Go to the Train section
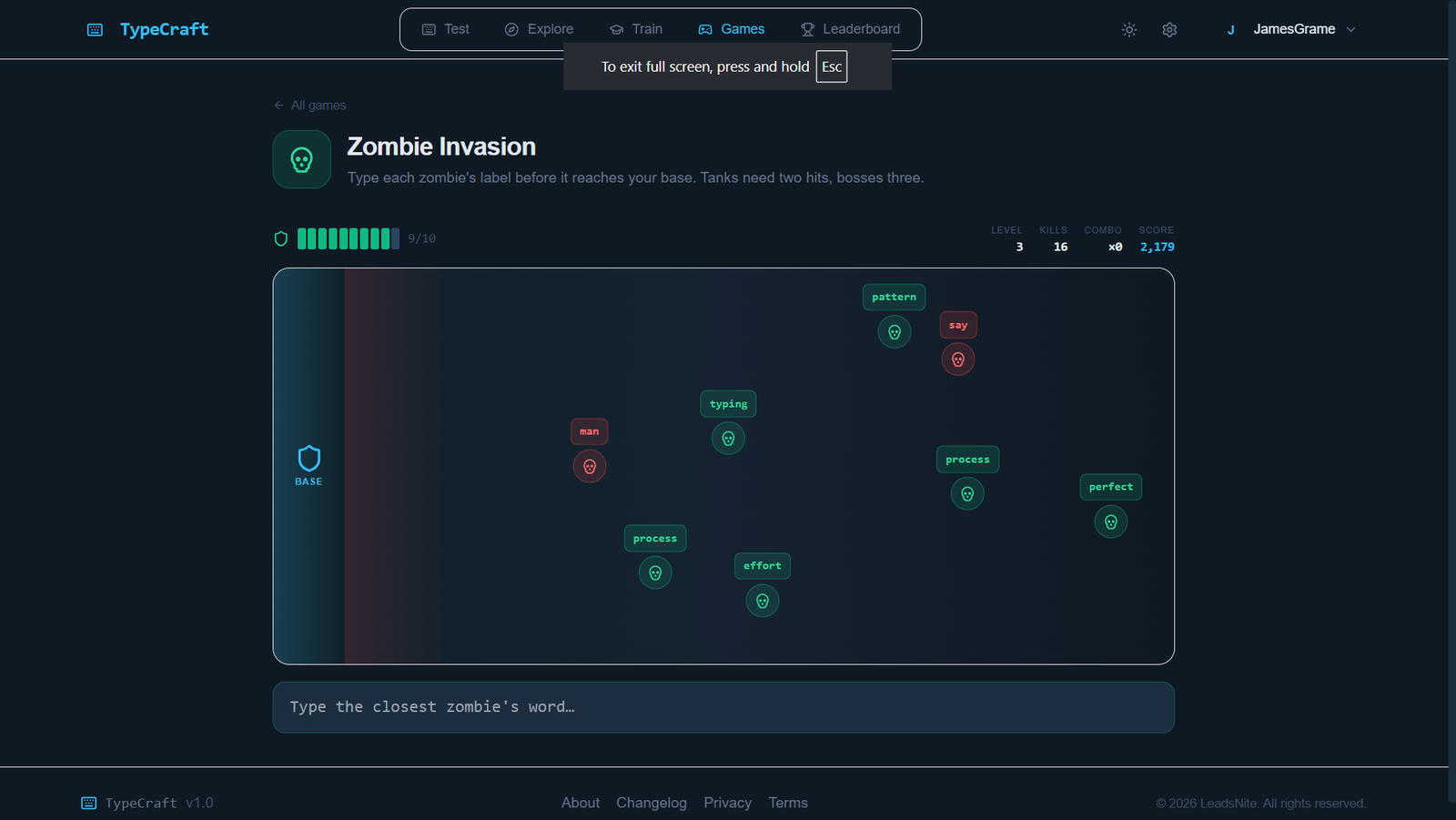 point(636,29)
